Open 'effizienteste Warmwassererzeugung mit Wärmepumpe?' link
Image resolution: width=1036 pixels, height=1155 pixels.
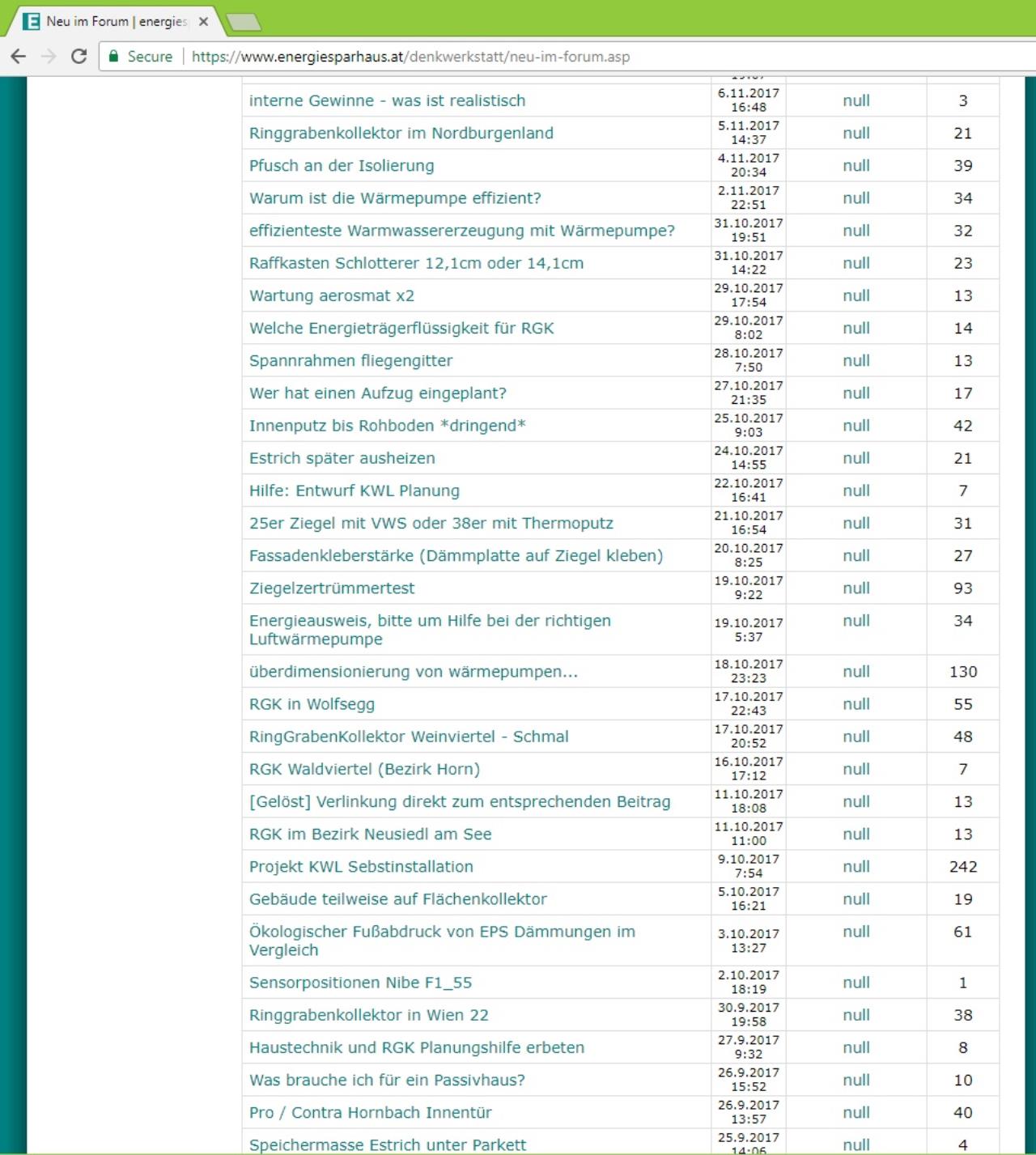tap(462, 231)
